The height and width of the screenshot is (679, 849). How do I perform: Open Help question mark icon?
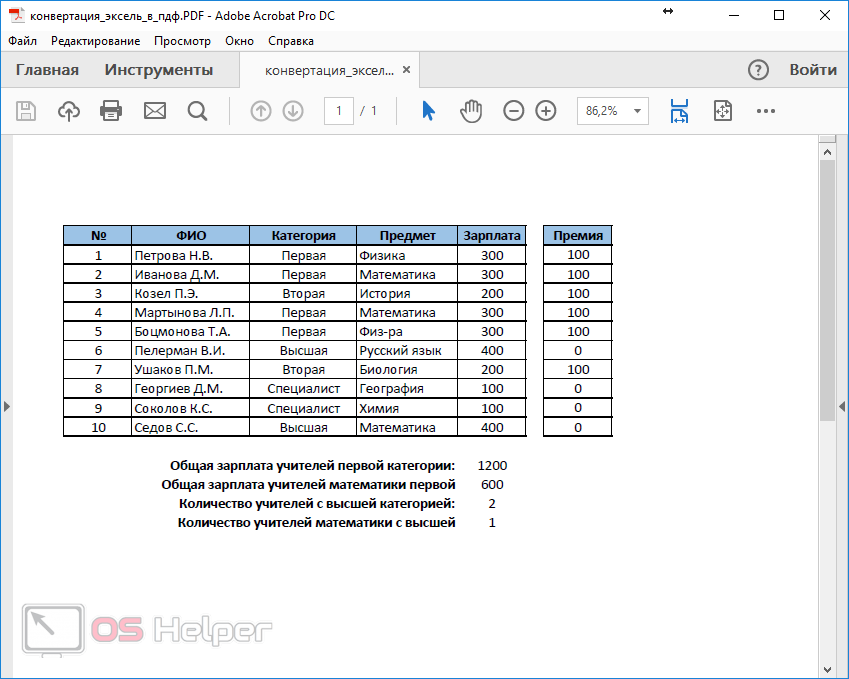point(758,70)
